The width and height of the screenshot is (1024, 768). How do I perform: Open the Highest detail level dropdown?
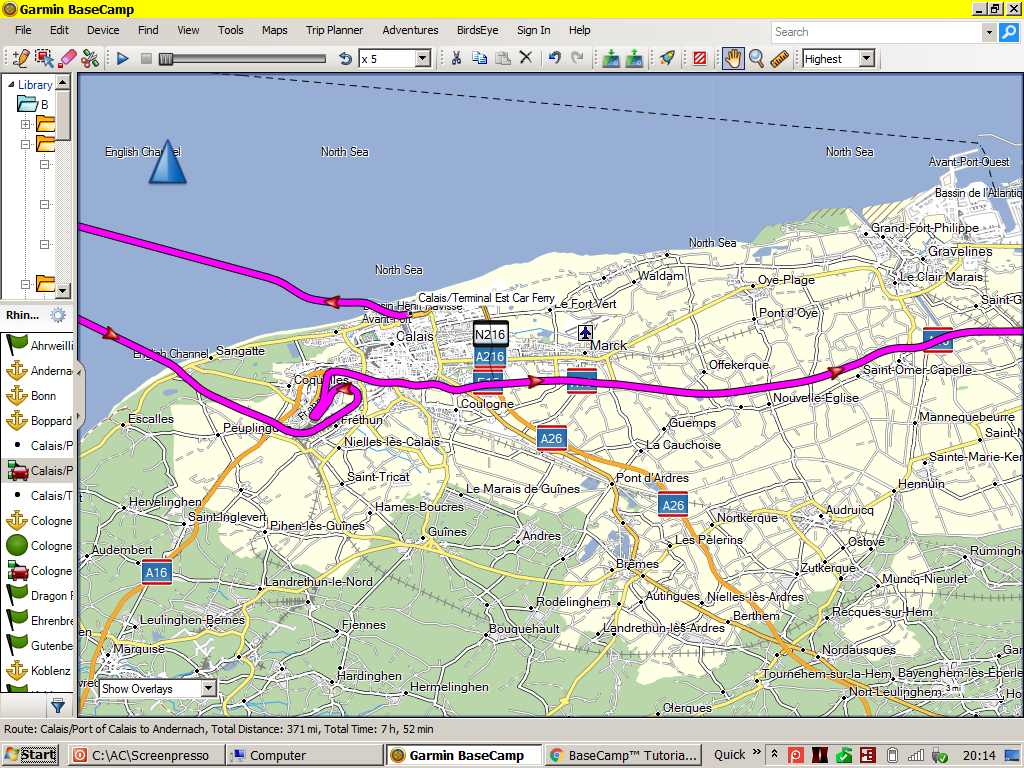pos(865,59)
